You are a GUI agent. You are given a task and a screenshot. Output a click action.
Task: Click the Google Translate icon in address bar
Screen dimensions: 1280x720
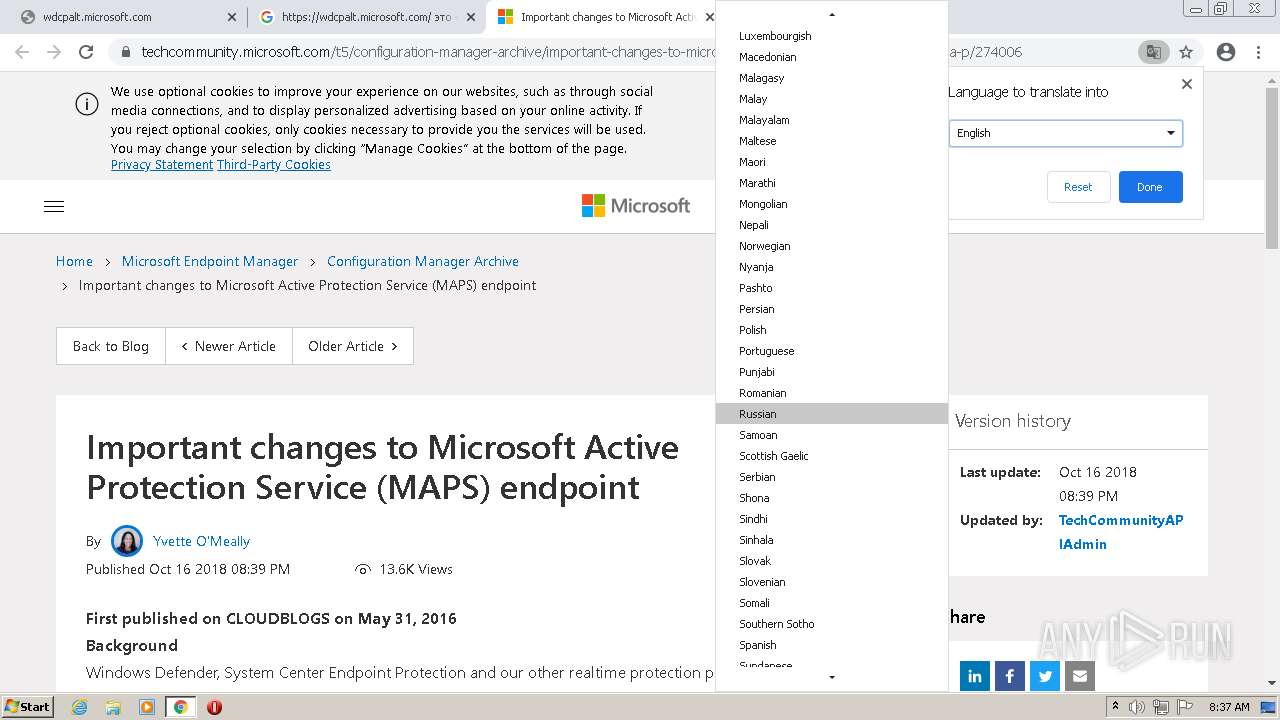[x=1153, y=52]
